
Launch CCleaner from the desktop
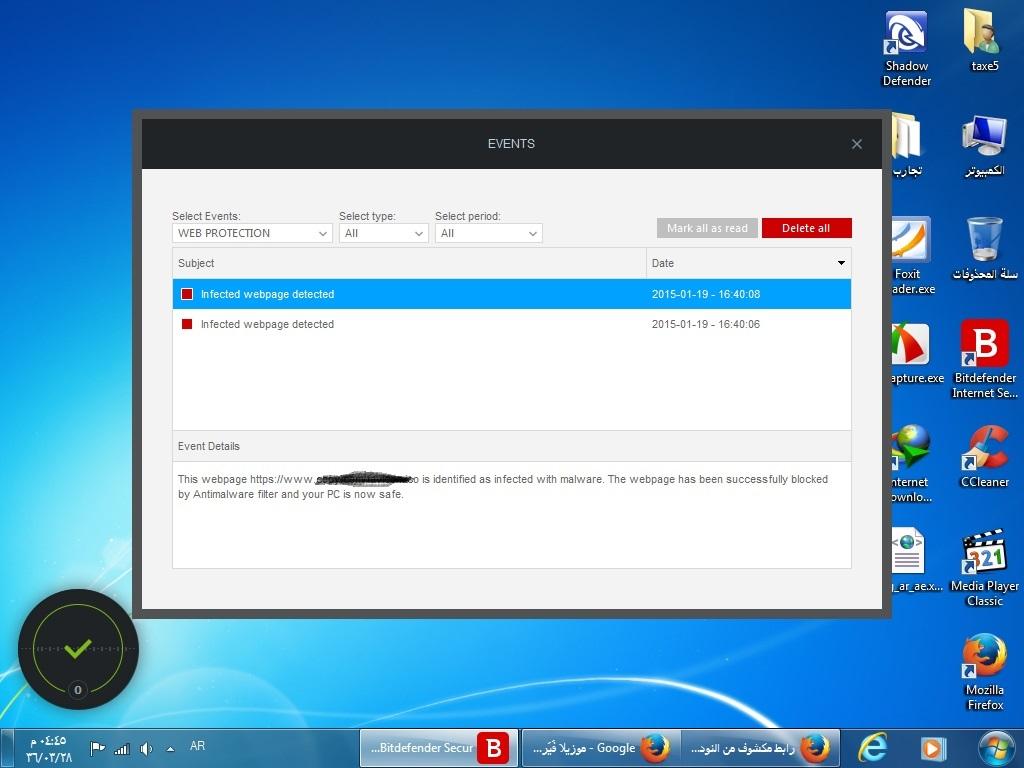click(984, 456)
